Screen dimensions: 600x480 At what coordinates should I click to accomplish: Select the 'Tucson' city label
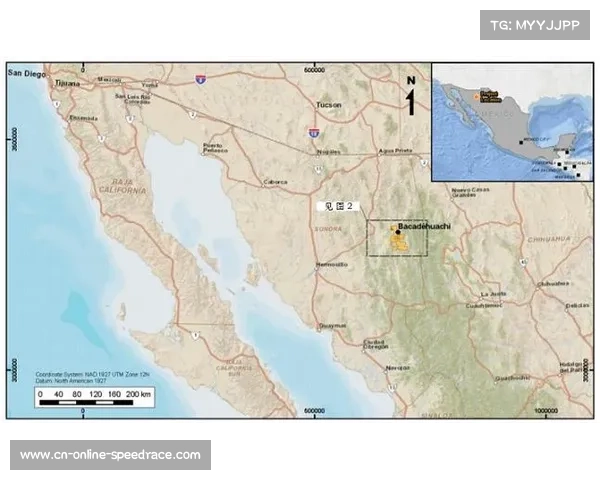pyautogui.click(x=329, y=104)
